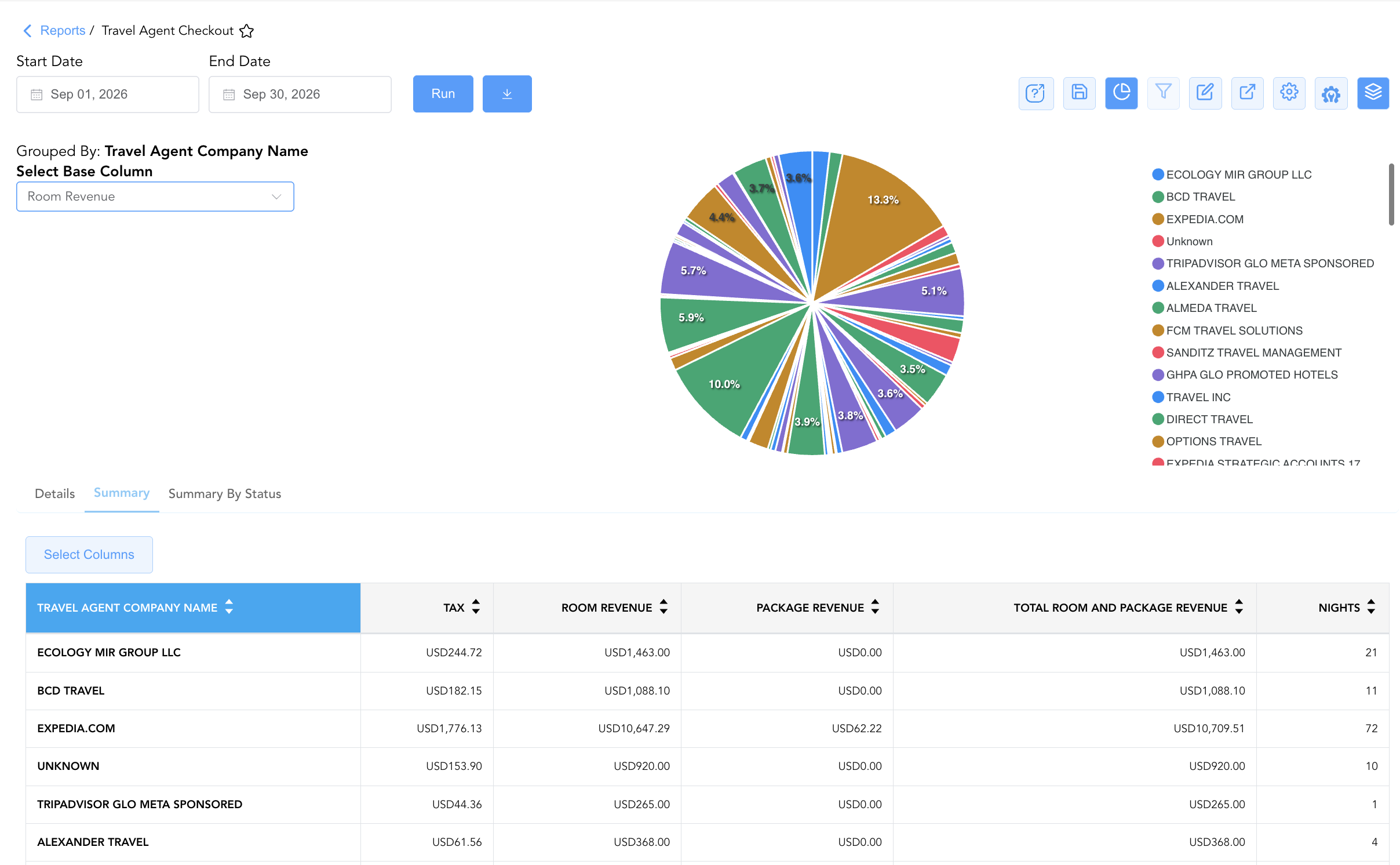Click the download arrow button
This screenshot has width=1400, height=865.
pos(507,94)
